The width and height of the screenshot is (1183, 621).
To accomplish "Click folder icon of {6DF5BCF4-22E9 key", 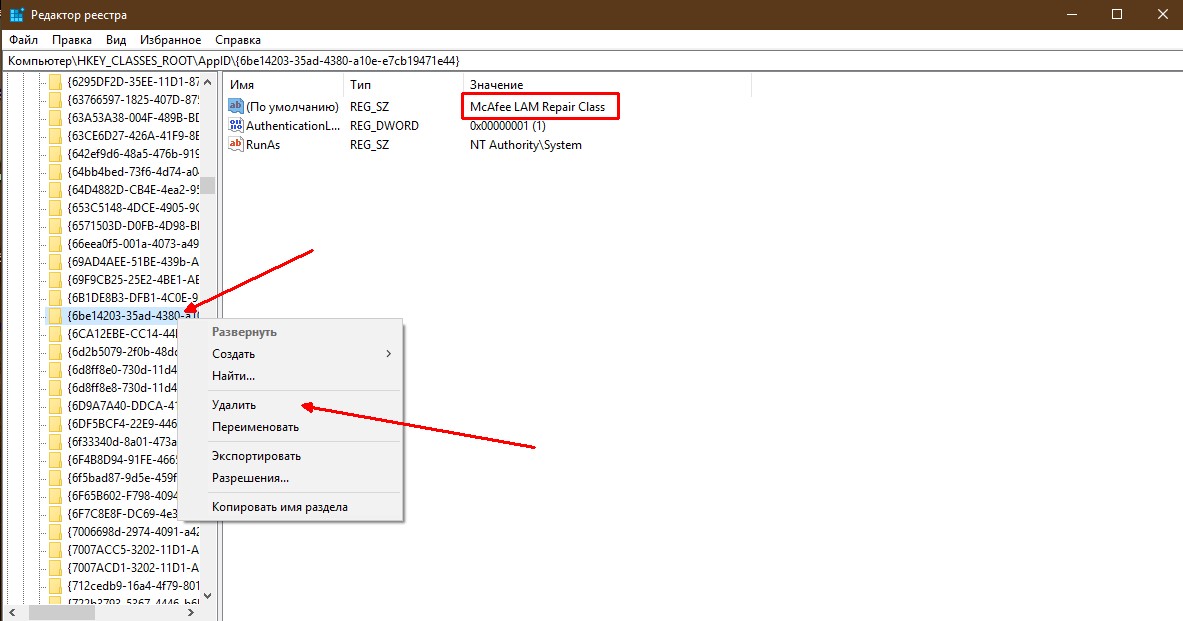I will coord(55,424).
